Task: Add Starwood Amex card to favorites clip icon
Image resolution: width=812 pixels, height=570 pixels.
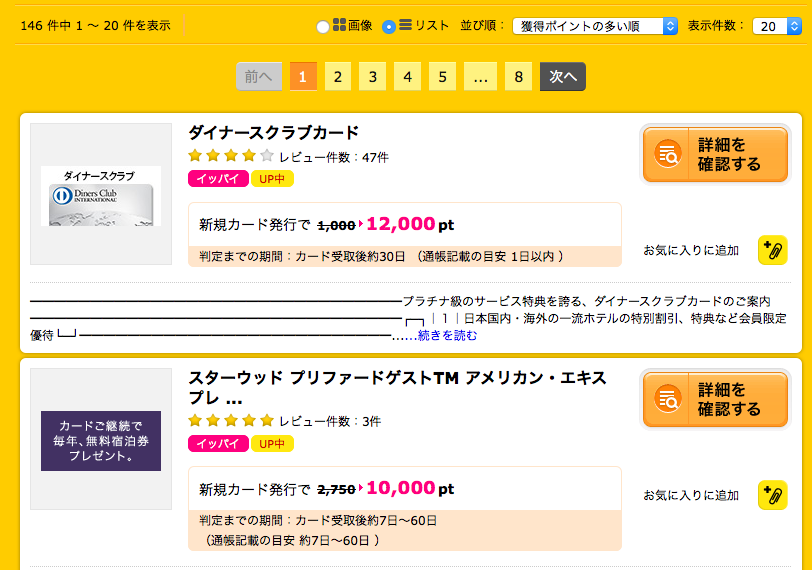Action: (773, 495)
